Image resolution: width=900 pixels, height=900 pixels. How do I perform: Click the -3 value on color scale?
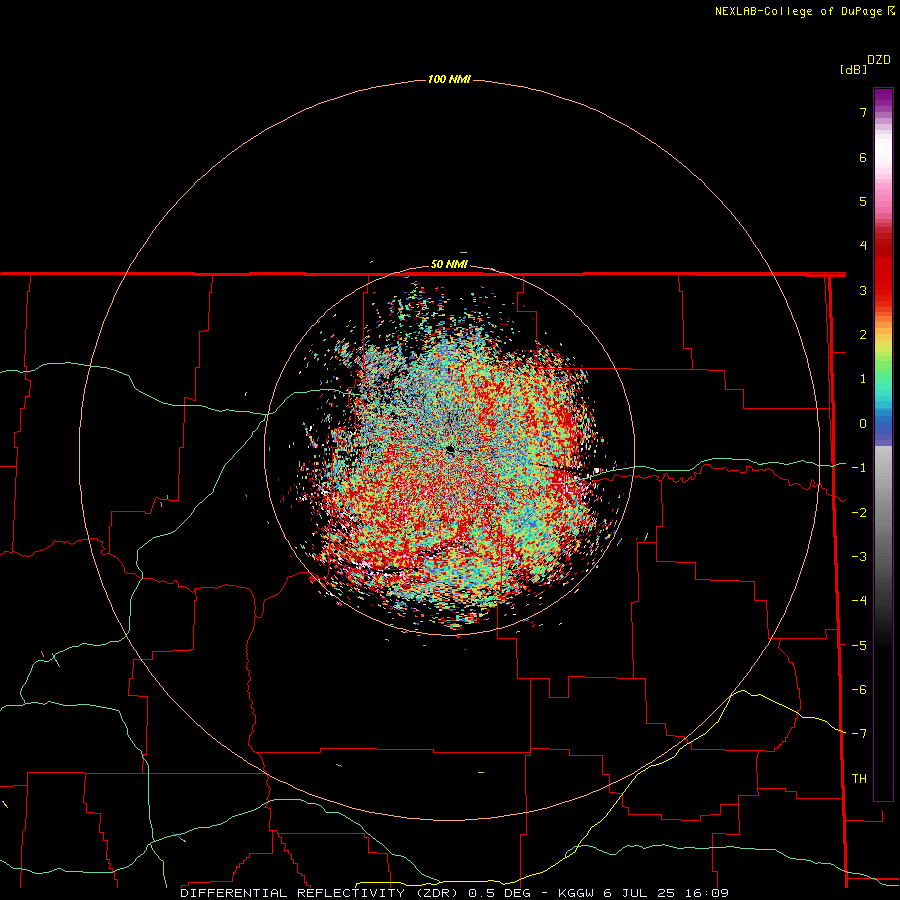(859, 557)
